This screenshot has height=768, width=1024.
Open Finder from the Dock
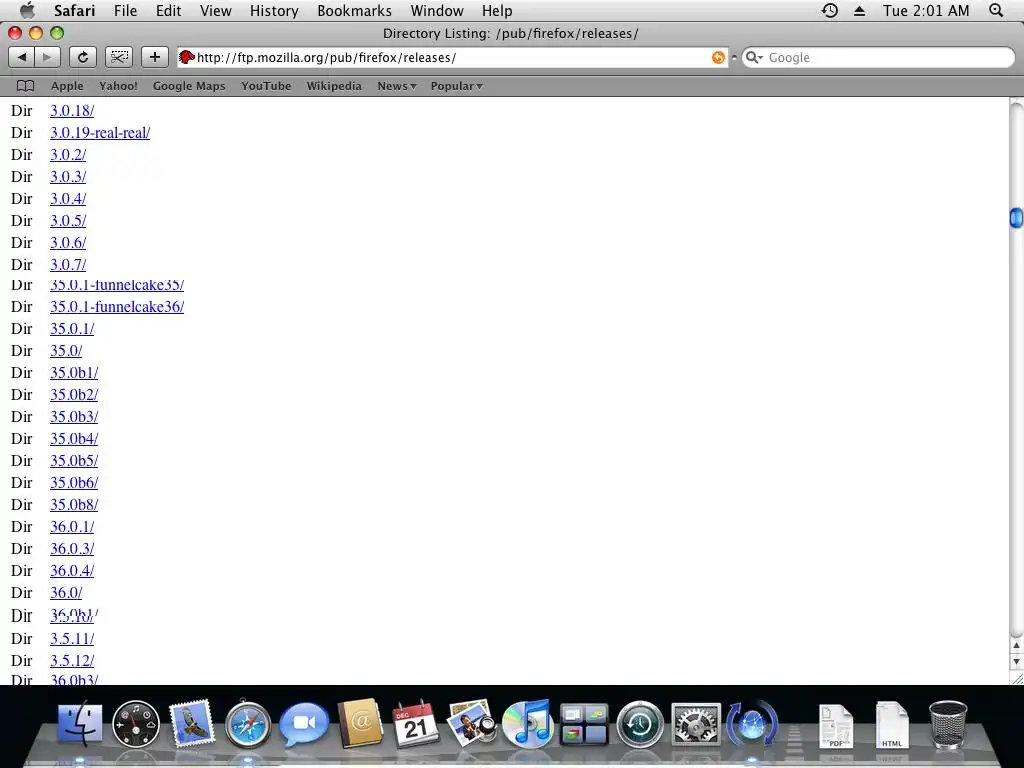point(80,724)
